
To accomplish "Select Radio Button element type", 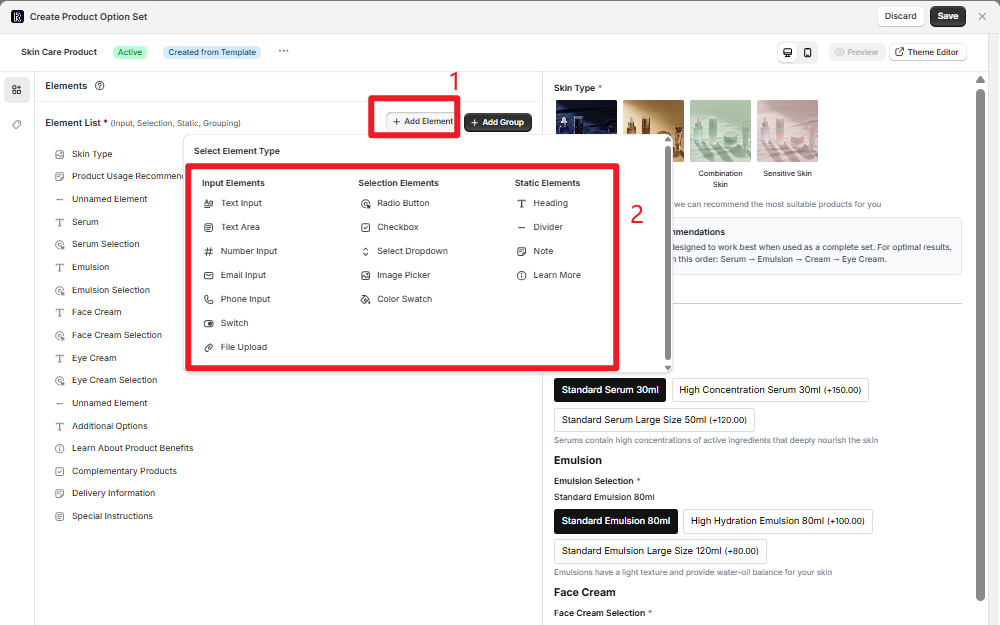I will coord(402,203).
